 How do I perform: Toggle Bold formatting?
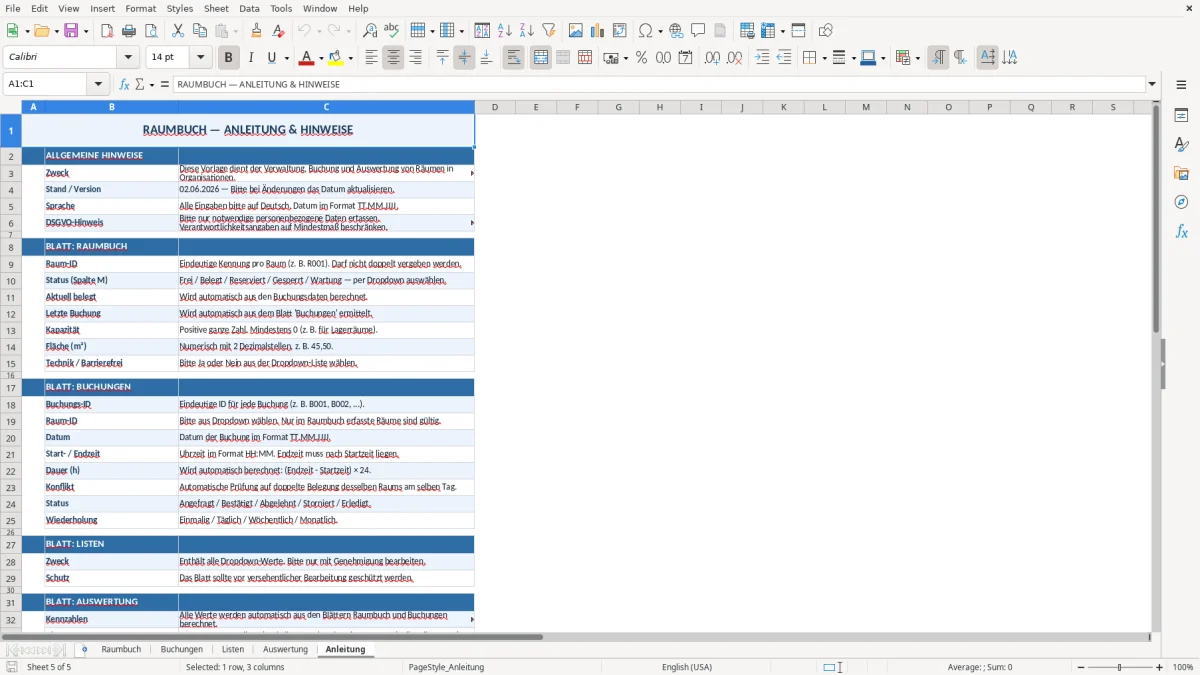pos(228,58)
